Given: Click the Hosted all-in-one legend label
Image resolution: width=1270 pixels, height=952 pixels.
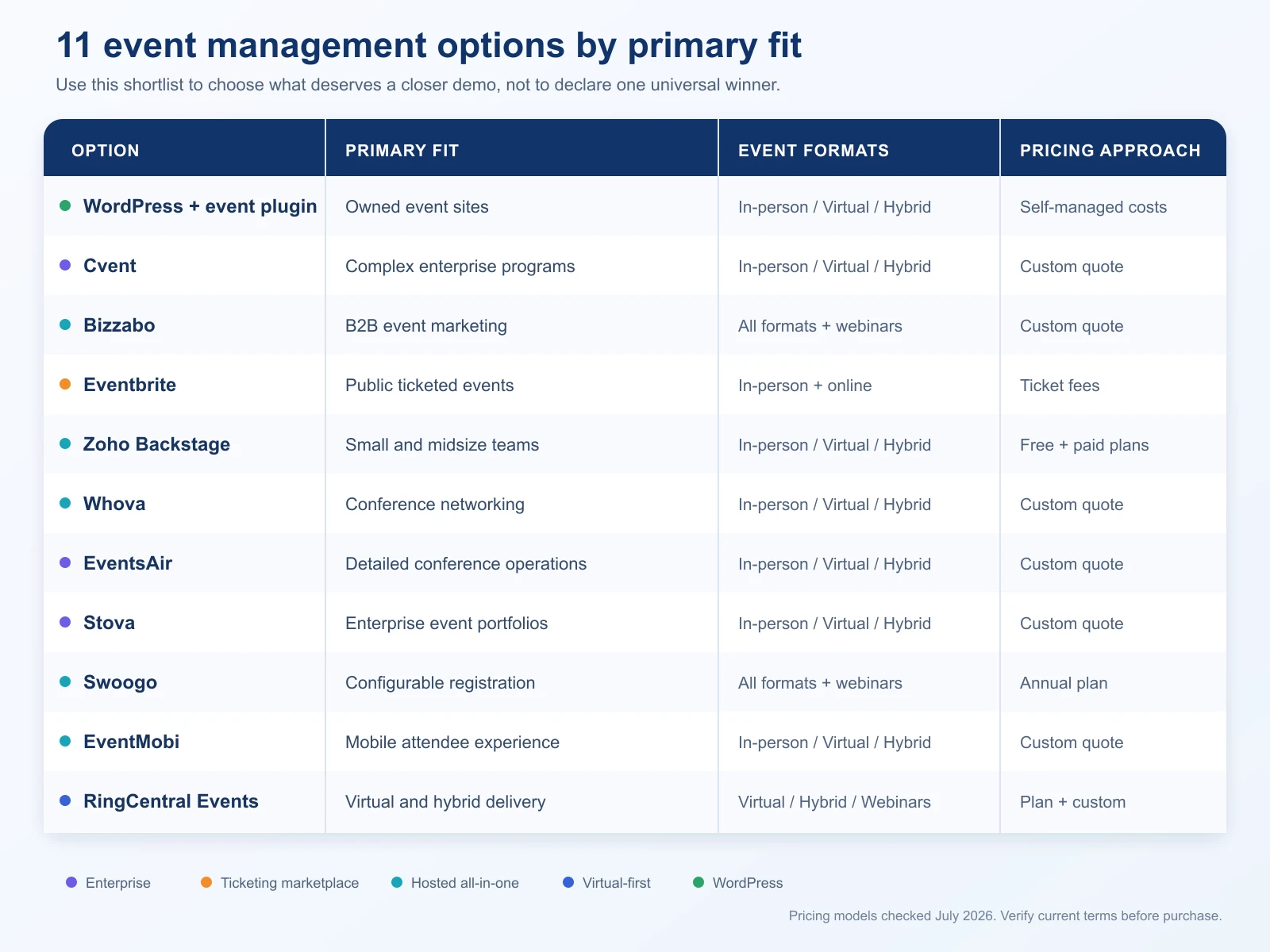Looking at the screenshot, I should (464, 883).
